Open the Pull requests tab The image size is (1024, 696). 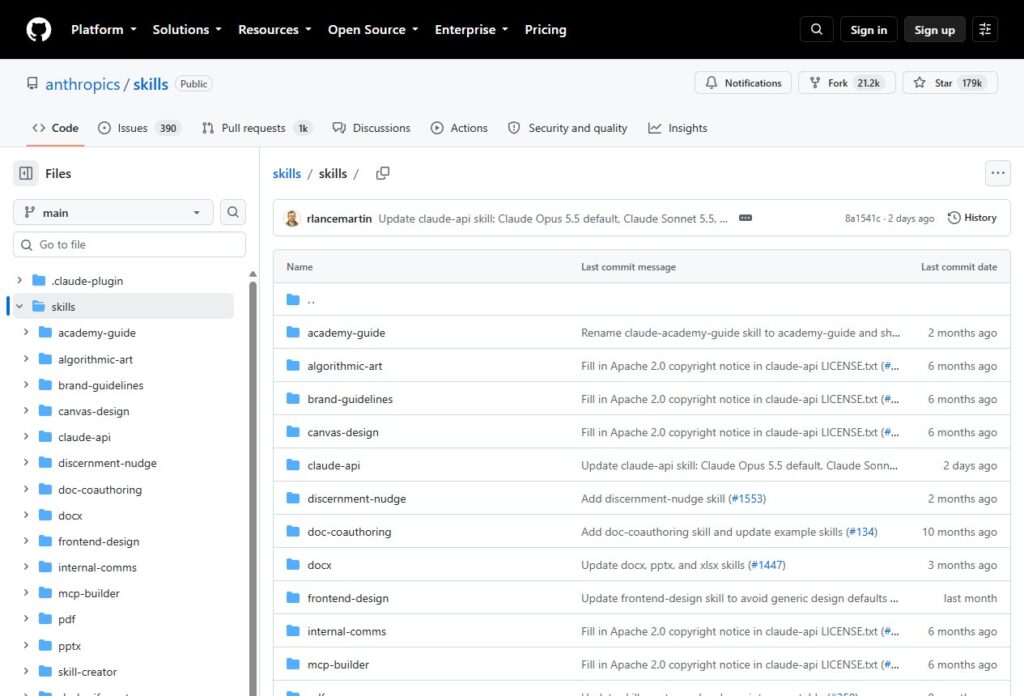[x=257, y=128]
